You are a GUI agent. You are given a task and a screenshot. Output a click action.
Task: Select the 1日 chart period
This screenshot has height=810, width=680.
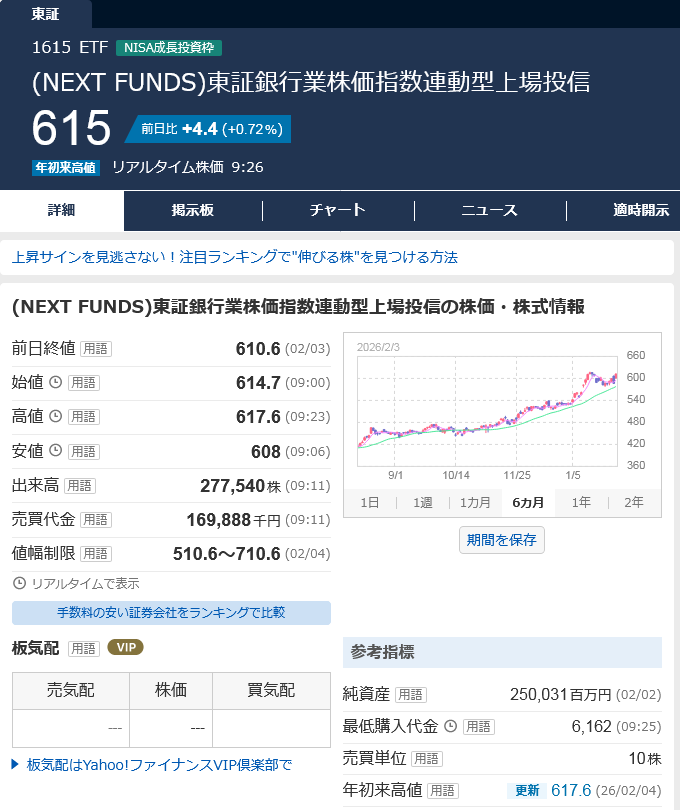tap(369, 502)
